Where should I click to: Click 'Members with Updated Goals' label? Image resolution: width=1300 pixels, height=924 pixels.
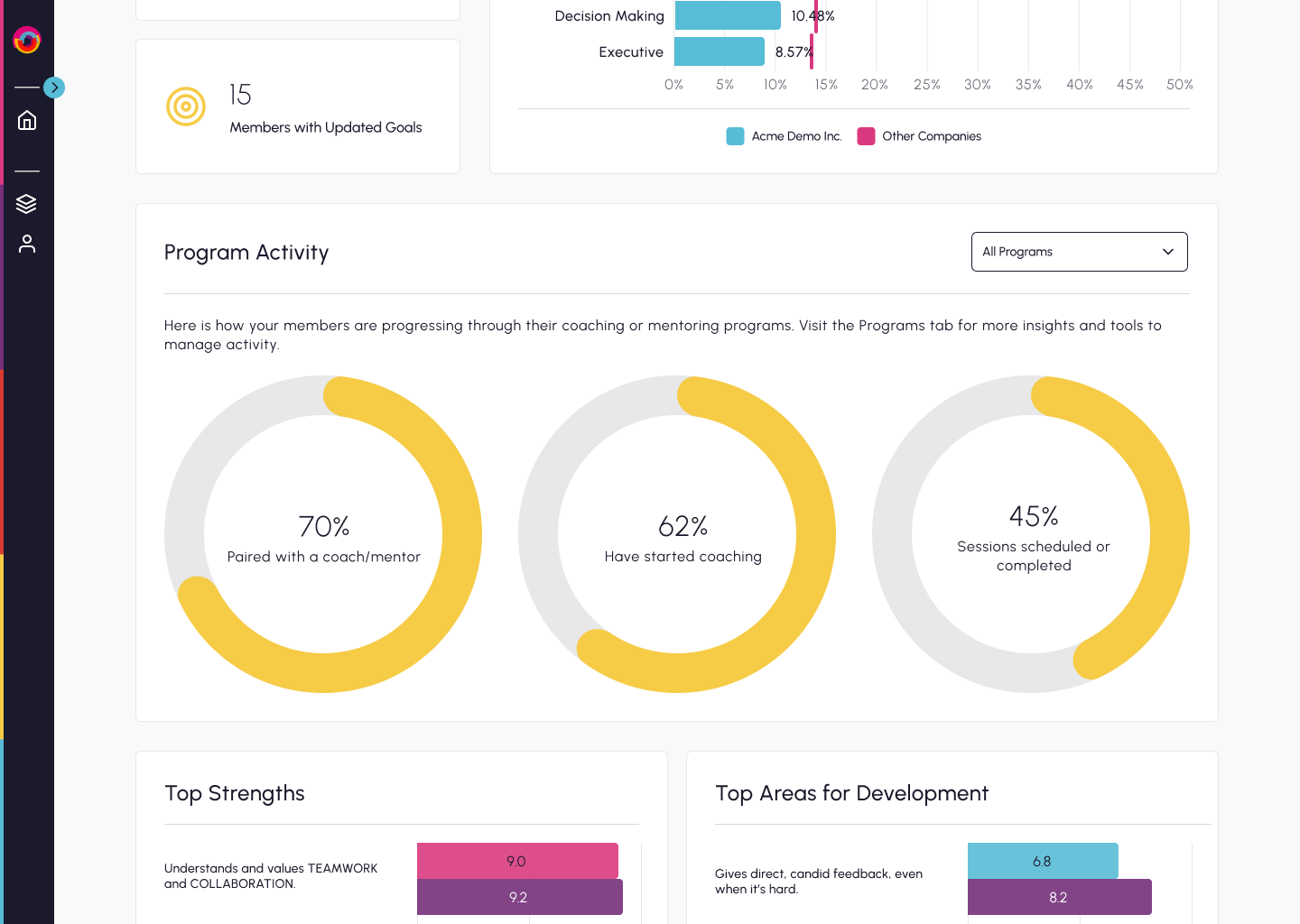pyautogui.click(x=326, y=127)
